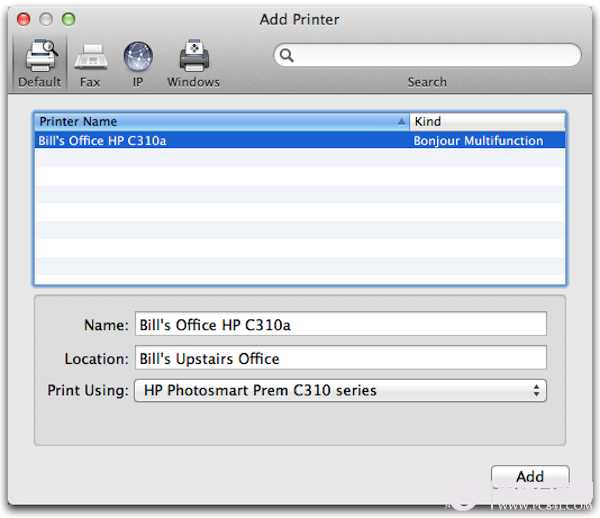Screen dimensions: 600x518
Task: Select the Bill's Office HP C310a row
Action: pos(300,140)
